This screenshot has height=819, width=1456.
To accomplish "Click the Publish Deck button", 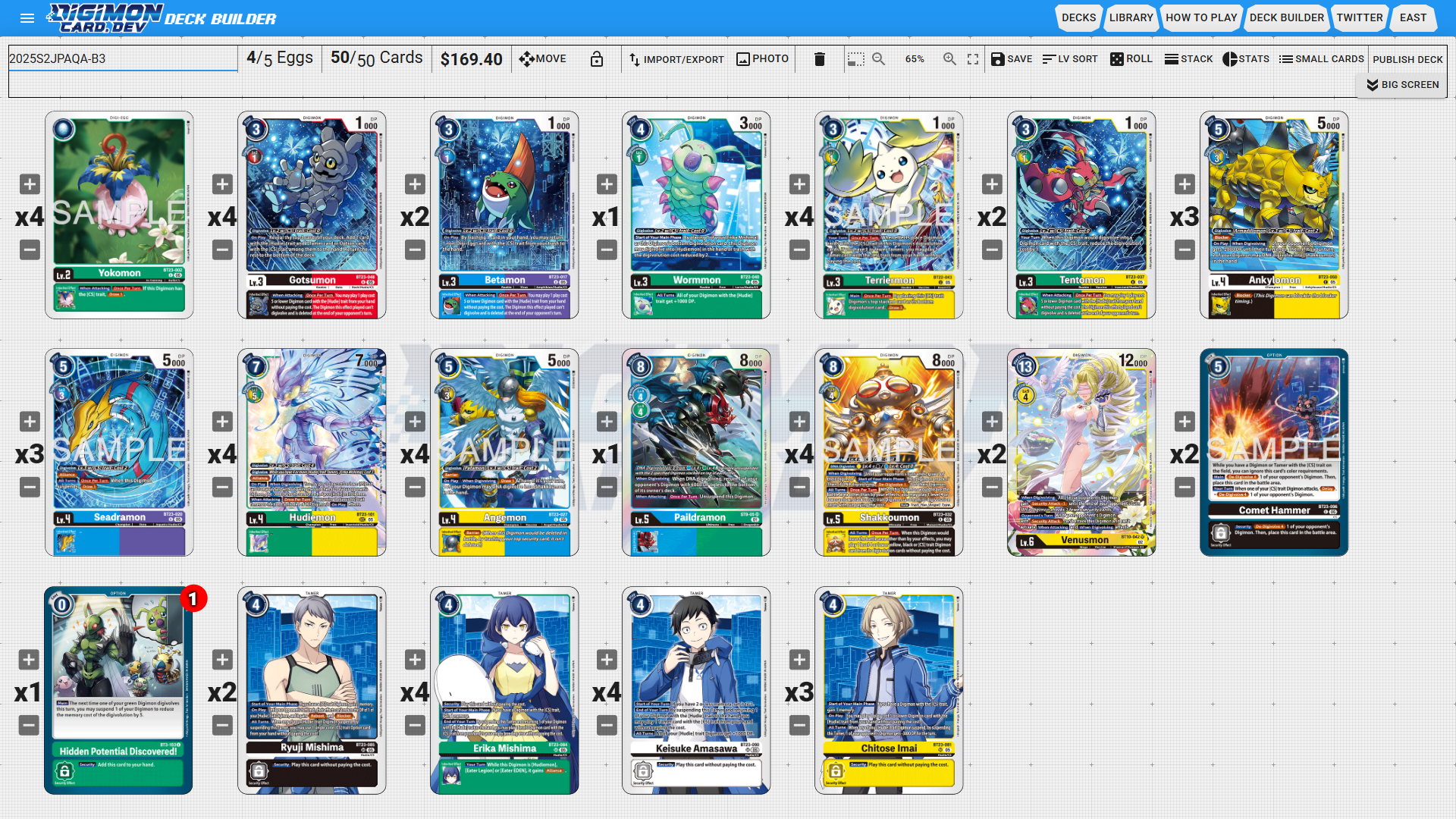I will pos(1407,59).
